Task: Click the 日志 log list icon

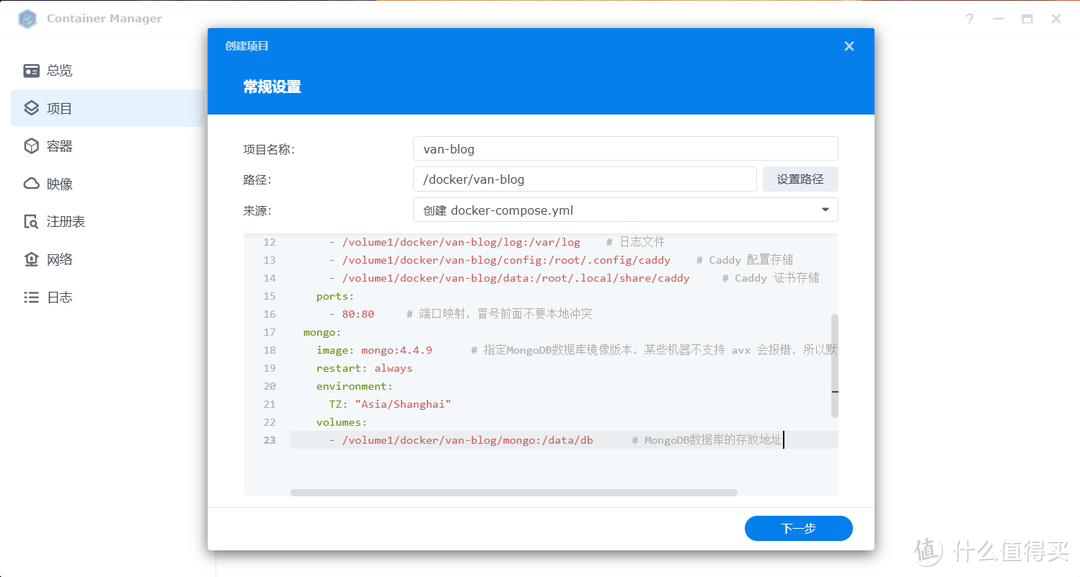Action: point(31,298)
